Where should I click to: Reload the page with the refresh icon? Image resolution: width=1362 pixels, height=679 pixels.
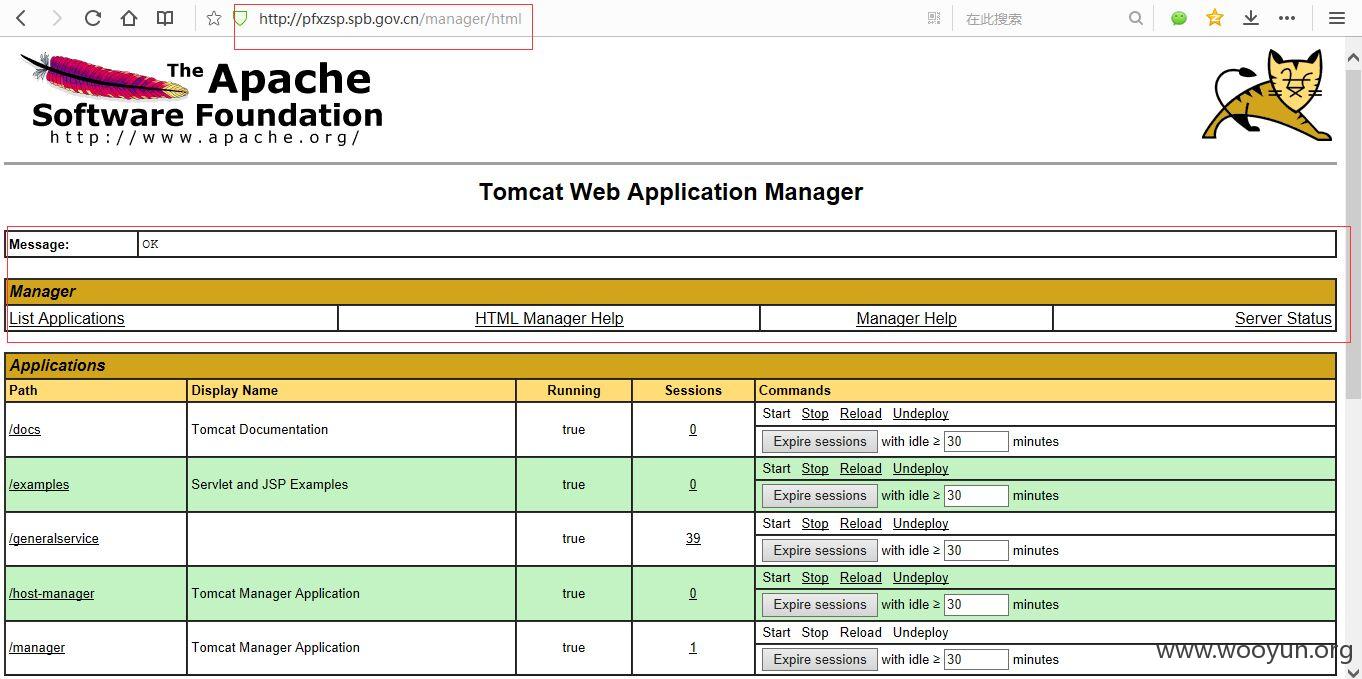pos(92,18)
